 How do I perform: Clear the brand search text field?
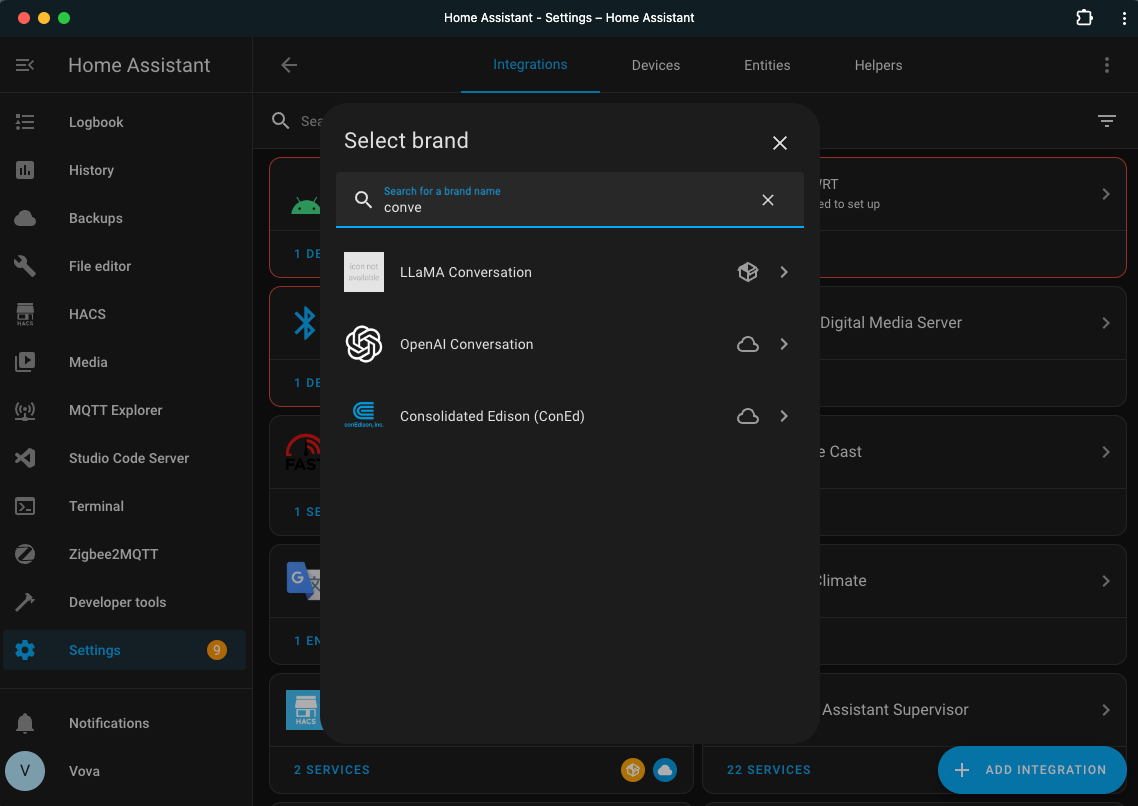coord(768,200)
